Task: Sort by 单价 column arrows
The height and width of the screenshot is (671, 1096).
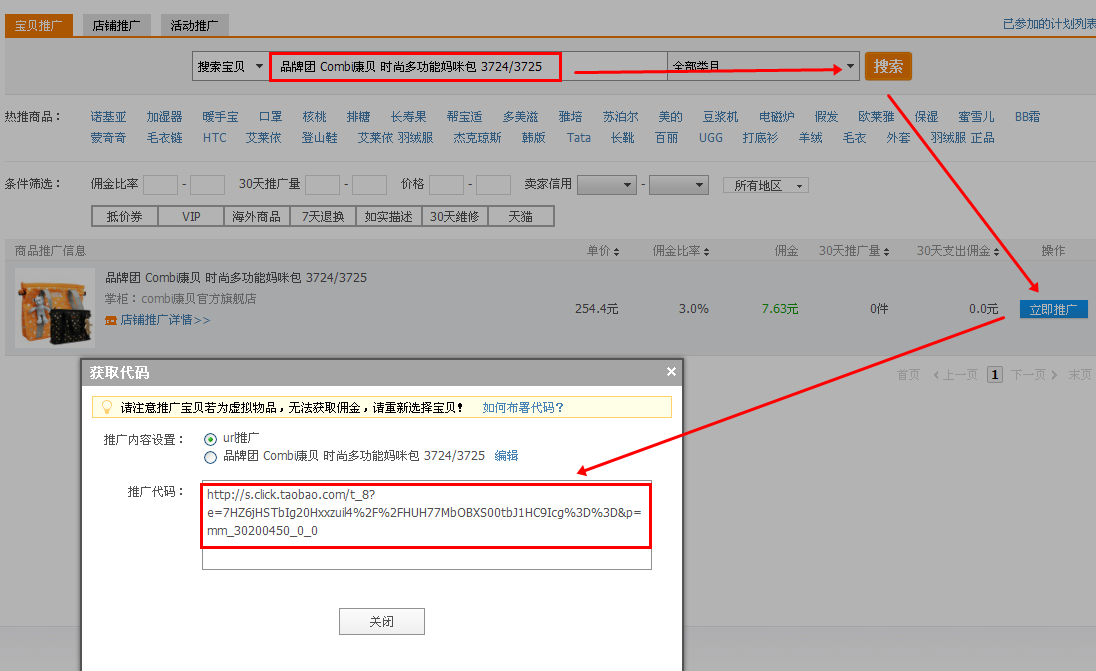Action: (x=616, y=252)
